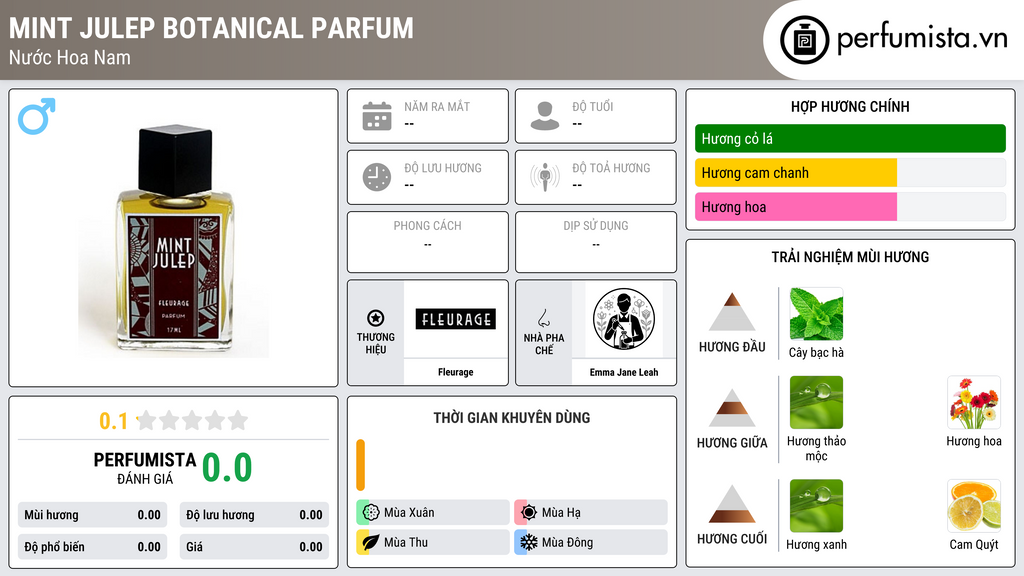This screenshot has width=1024, height=576.
Task: Click the Mùa Đông snowflake icon
Action: click(529, 542)
